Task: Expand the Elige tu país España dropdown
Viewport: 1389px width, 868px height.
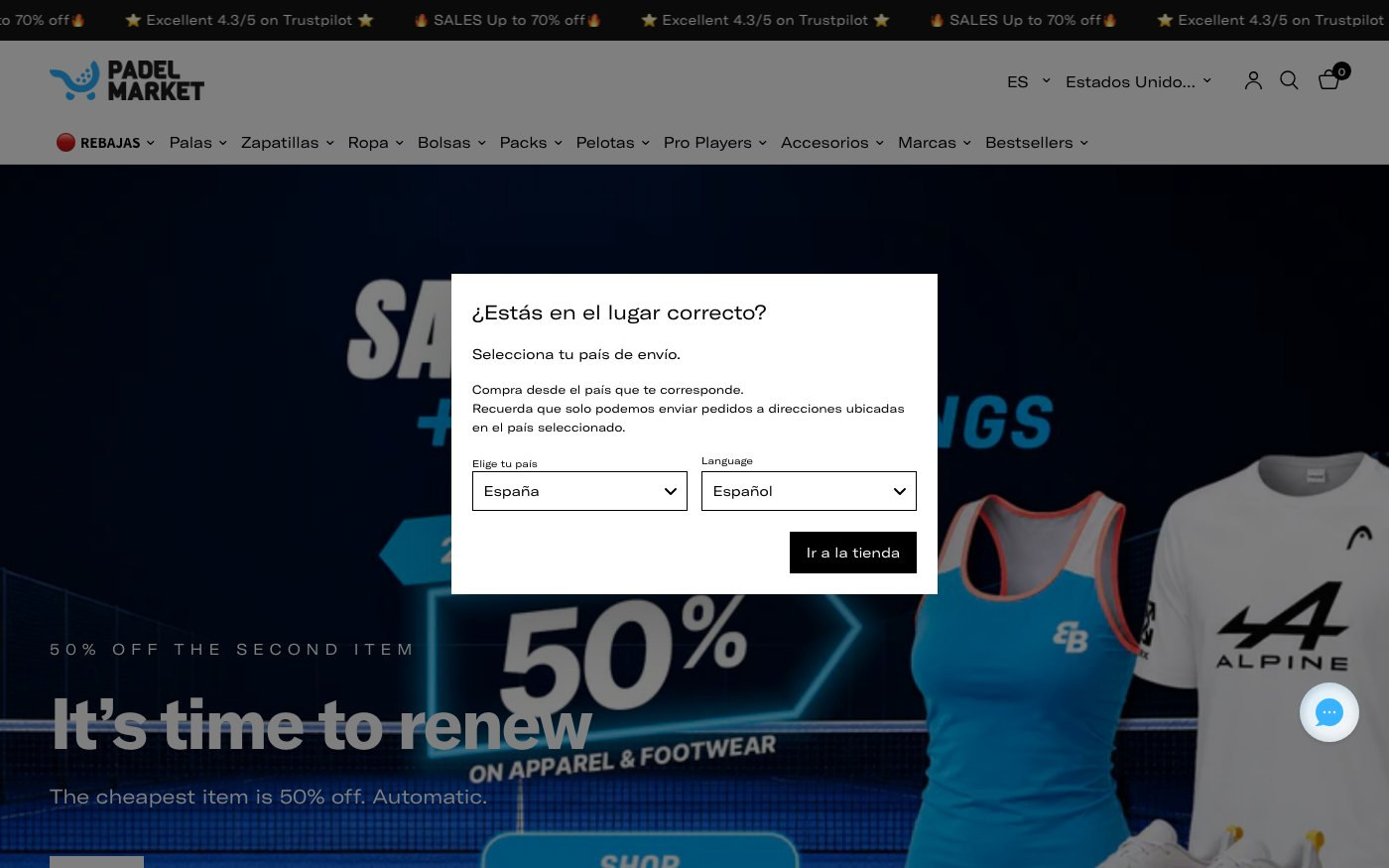Action: click(x=579, y=491)
